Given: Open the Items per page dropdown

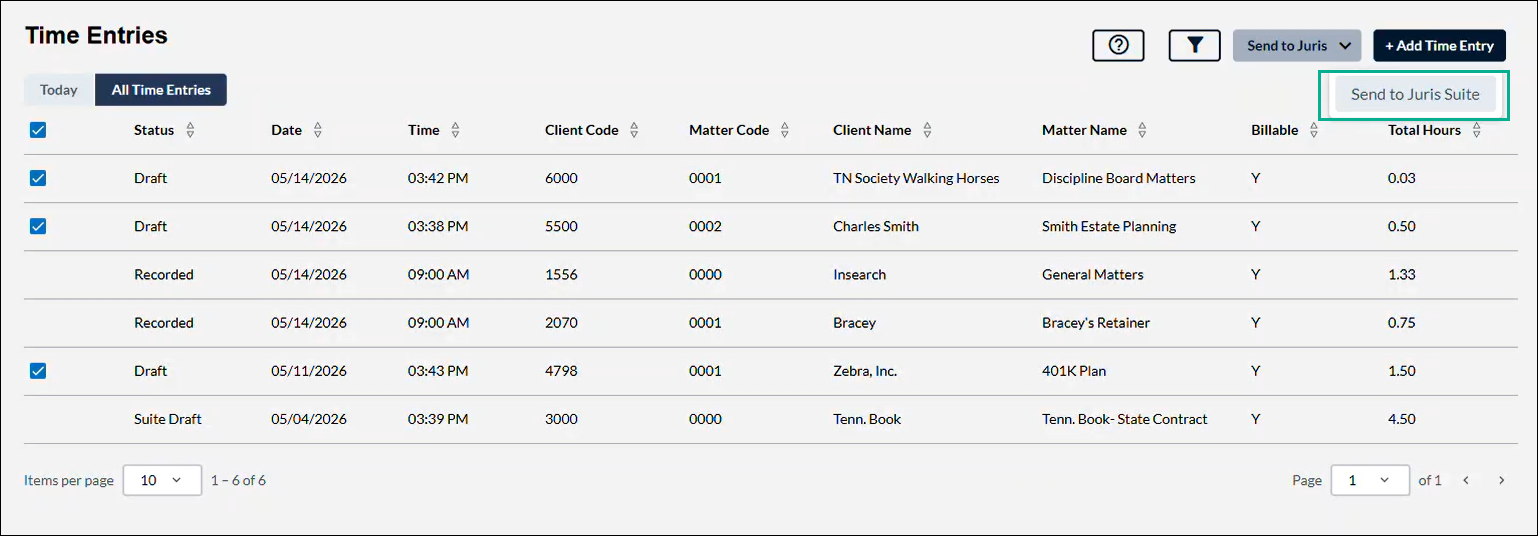Looking at the screenshot, I should tap(162, 480).
